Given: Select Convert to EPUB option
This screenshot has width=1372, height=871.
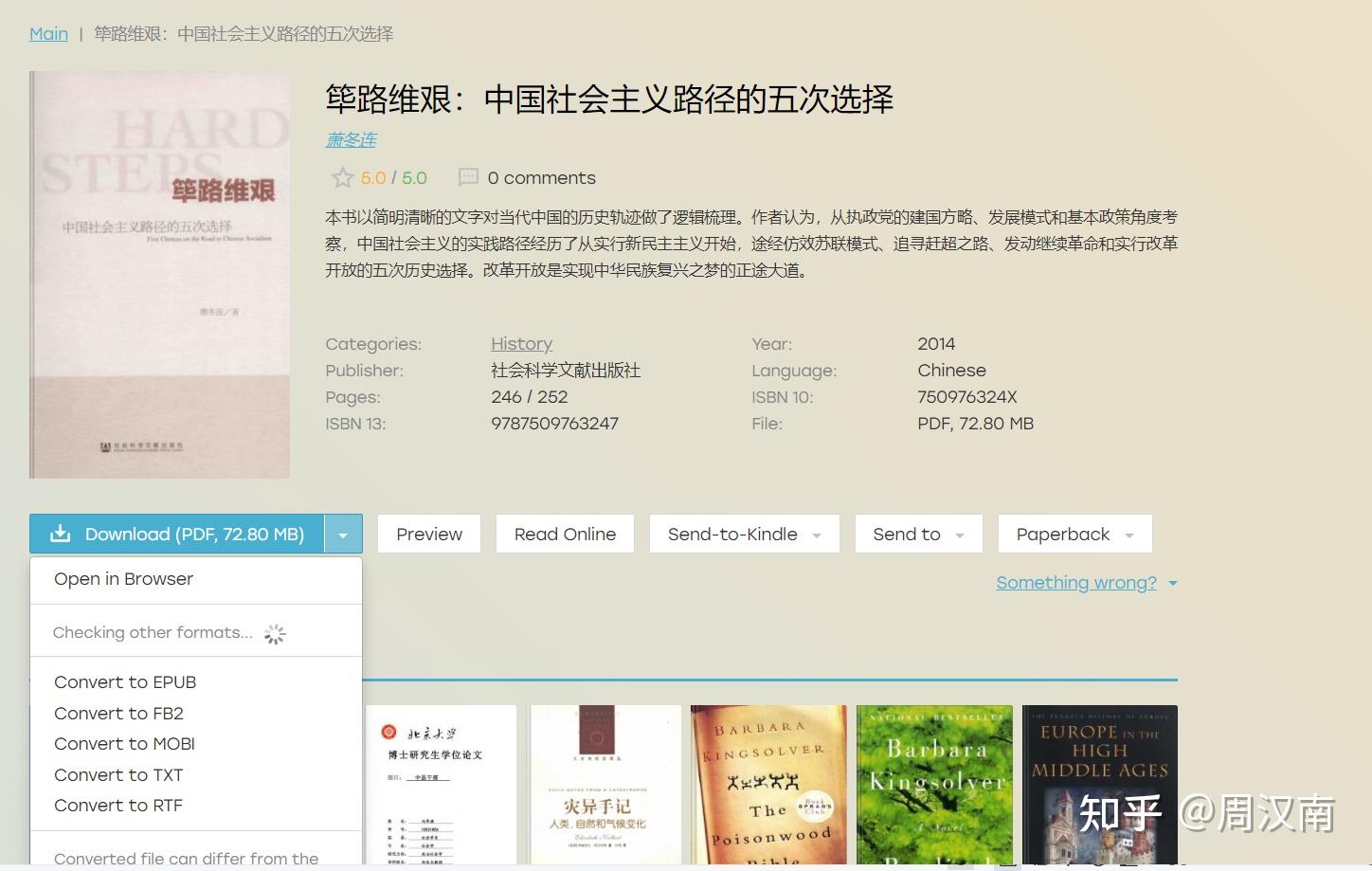Looking at the screenshot, I should (x=124, y=681).
